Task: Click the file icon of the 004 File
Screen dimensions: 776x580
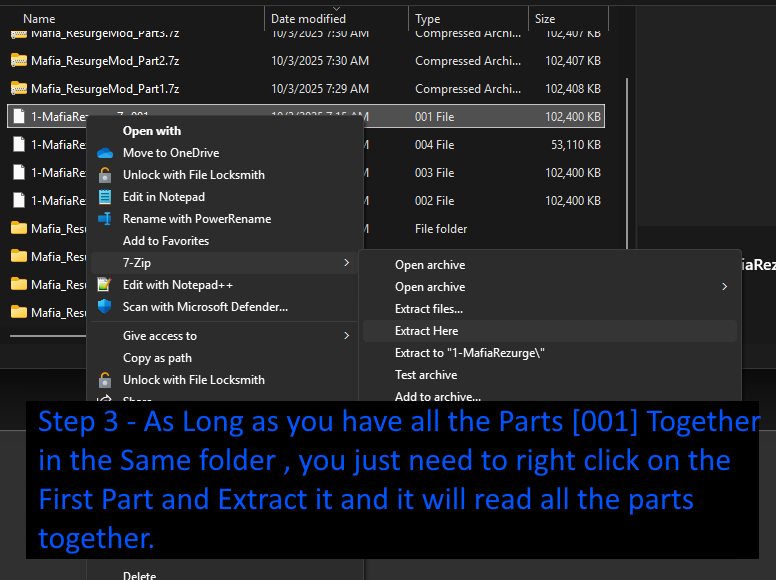Action: (x=18, y=145)
